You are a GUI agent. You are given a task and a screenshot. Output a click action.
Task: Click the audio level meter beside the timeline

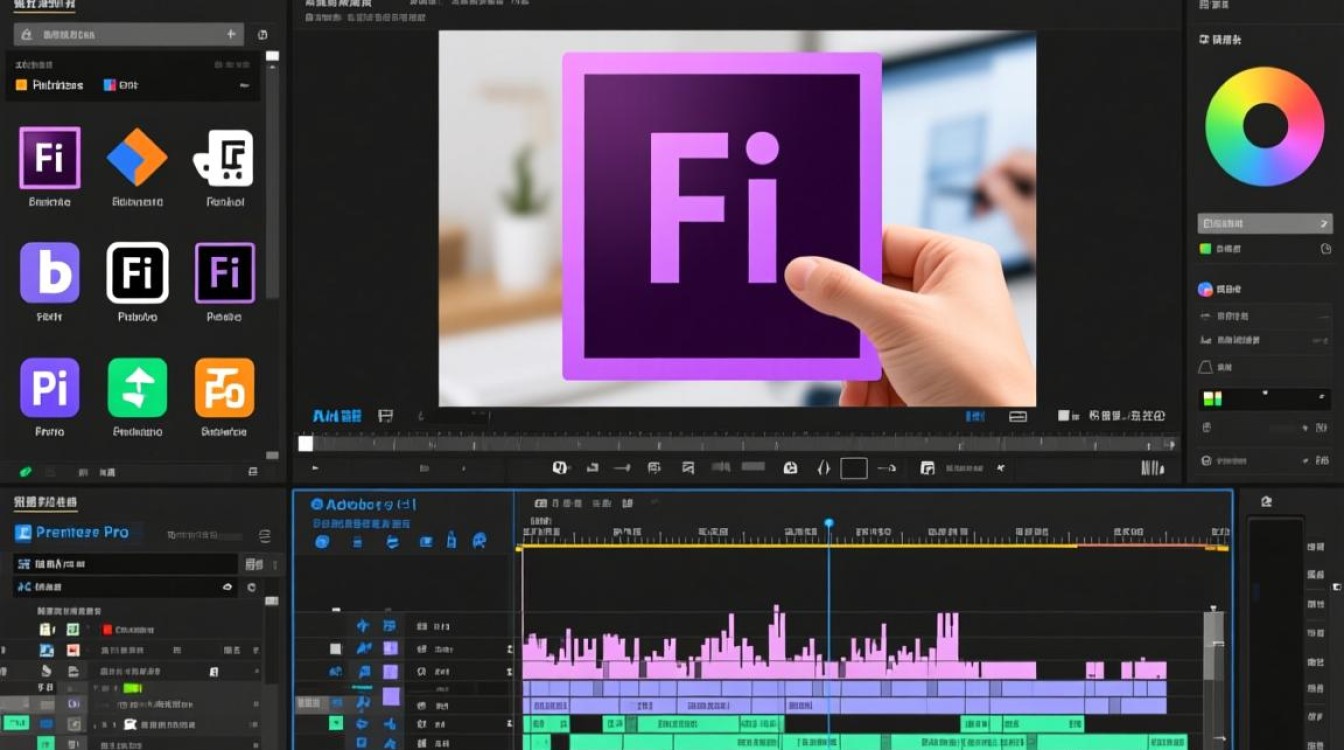click(1274, 633)
